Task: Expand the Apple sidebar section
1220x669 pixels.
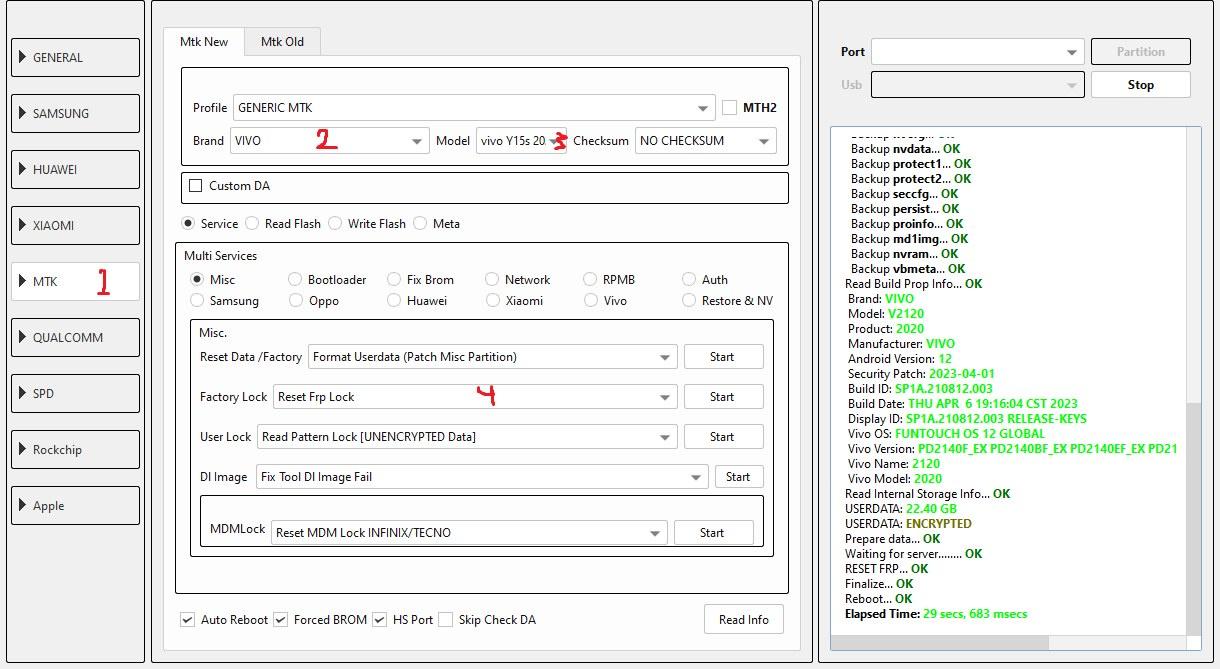Action: click(76, 505)
